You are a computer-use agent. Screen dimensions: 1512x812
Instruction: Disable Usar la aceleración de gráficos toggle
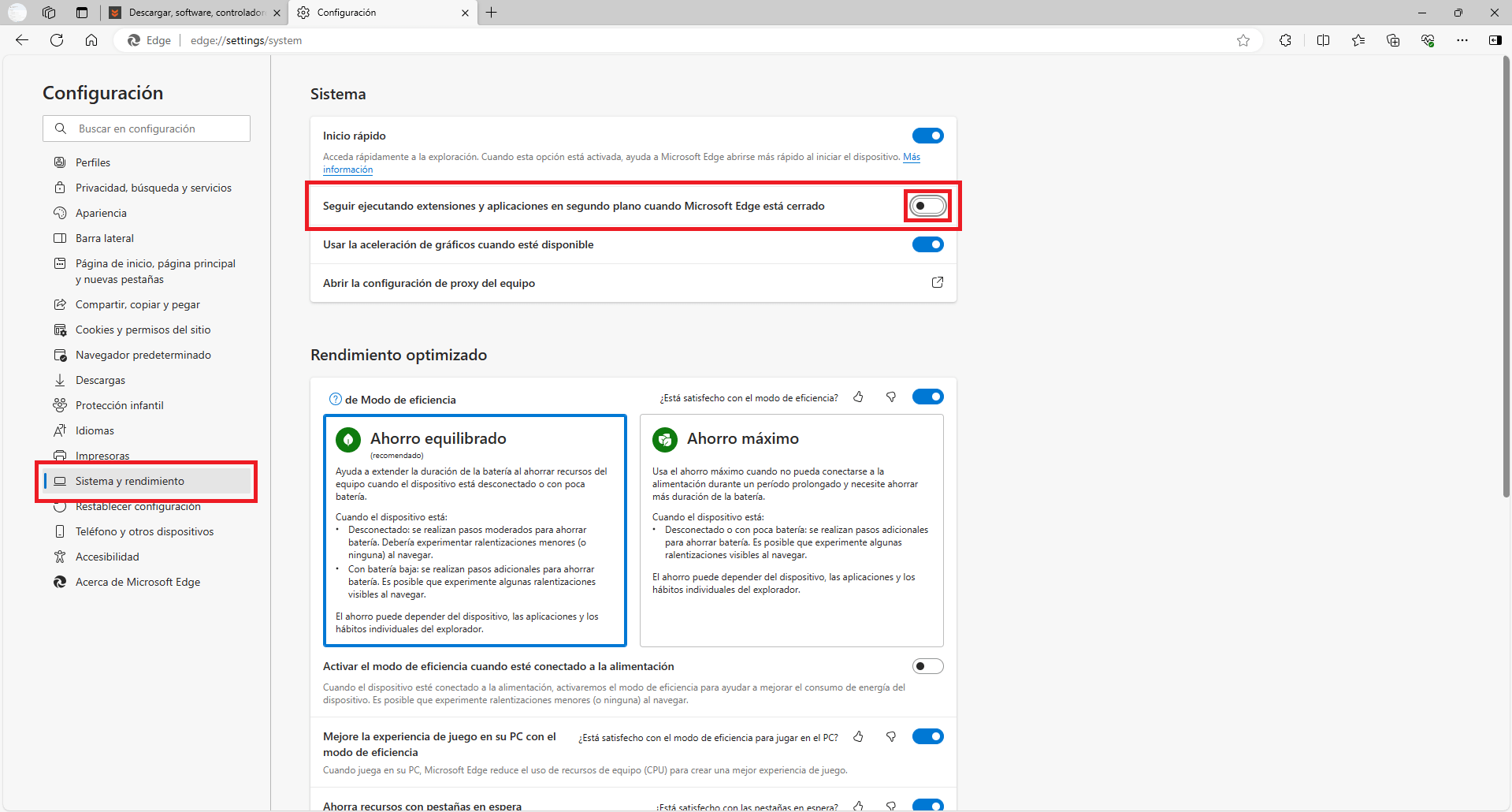click(x=928, y=244)
